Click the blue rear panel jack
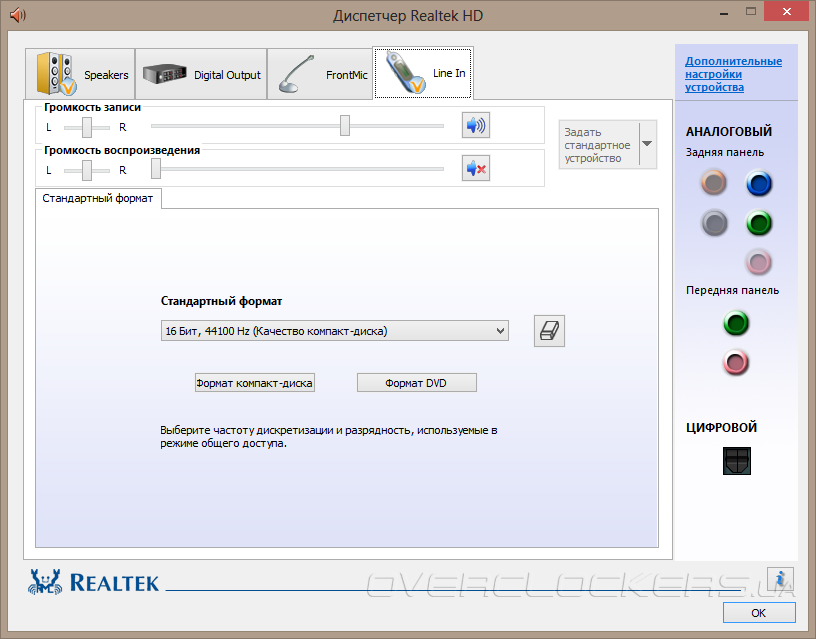 (x=759, y=183)
